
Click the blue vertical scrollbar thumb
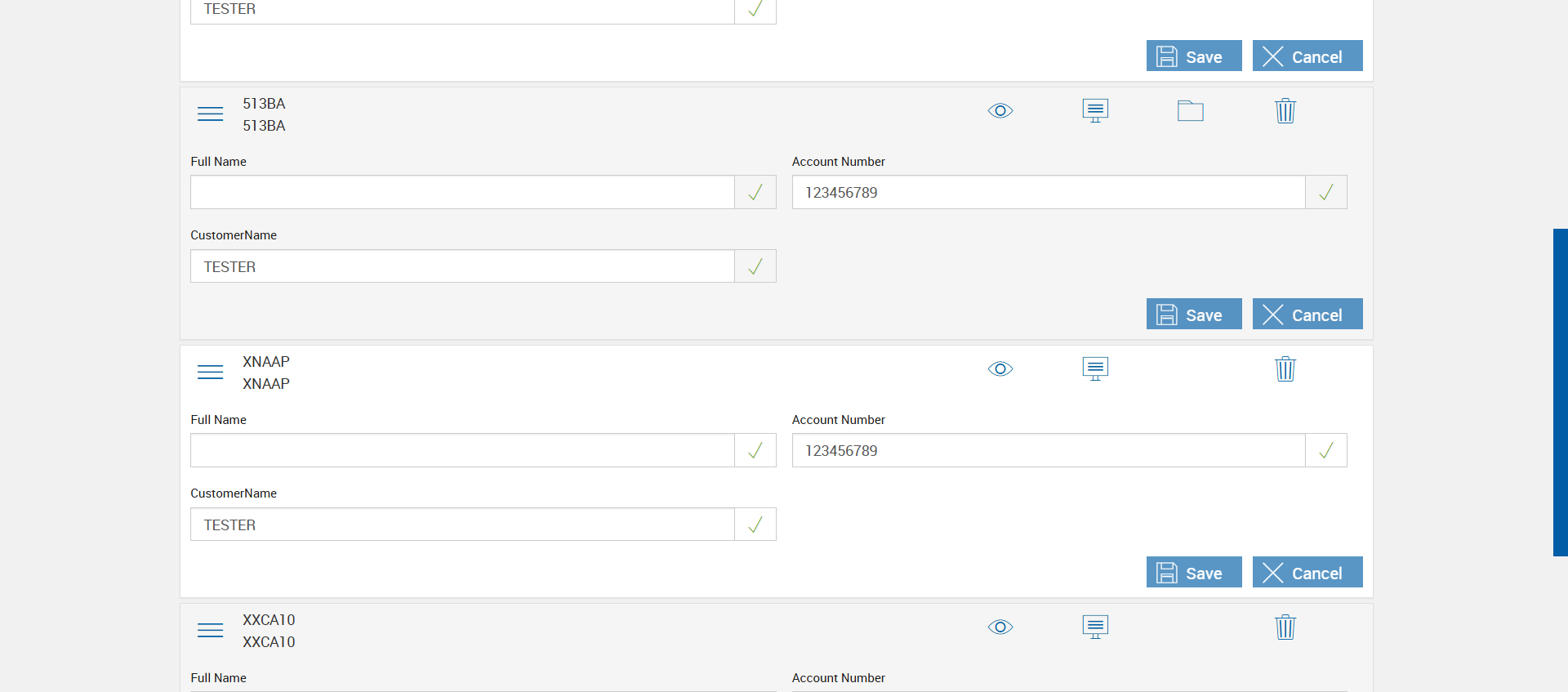1560,392
